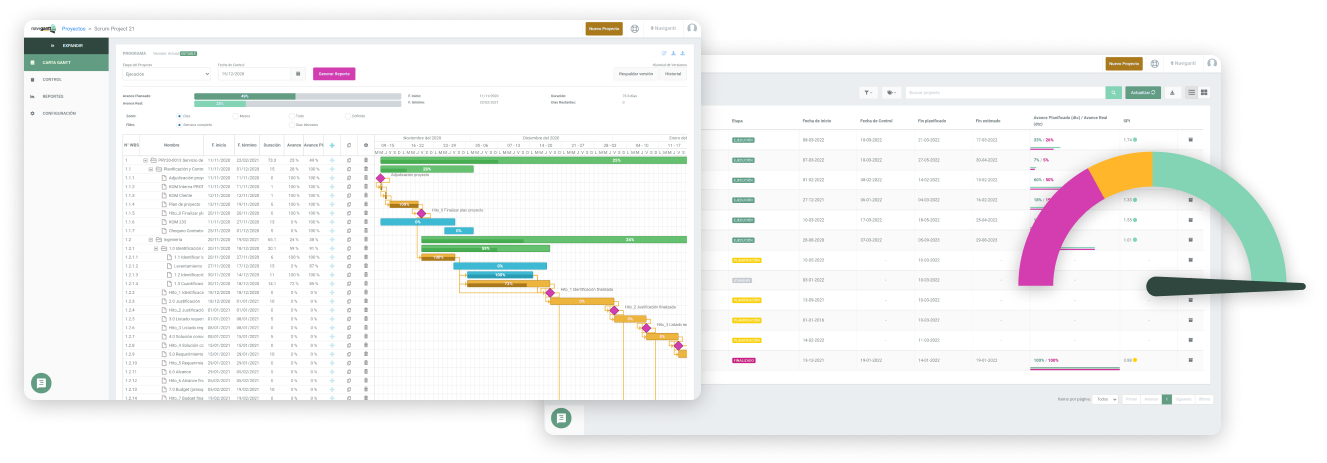Open the items per page dropdown

click(1105, 399)
